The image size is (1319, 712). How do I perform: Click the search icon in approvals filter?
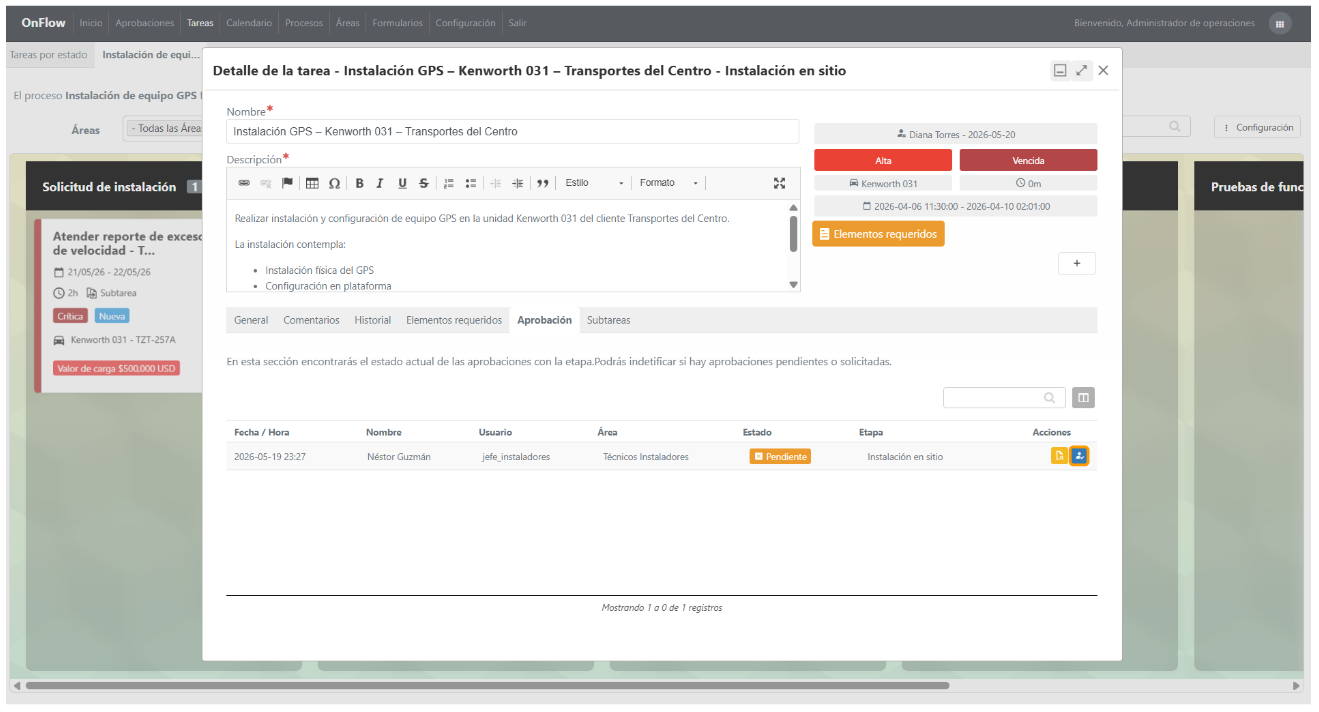click(x=1049, y=398)
